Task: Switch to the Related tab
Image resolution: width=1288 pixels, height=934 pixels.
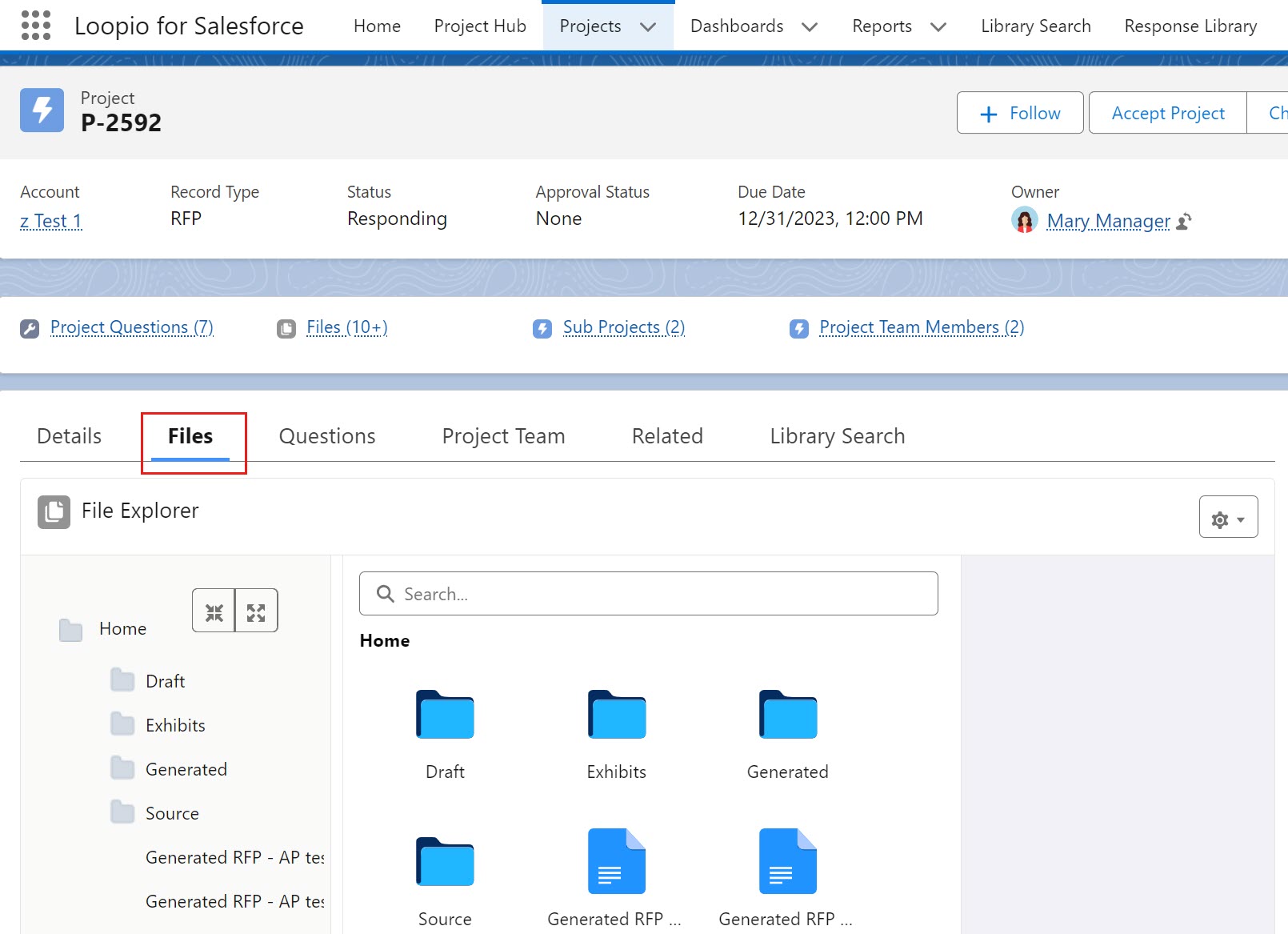Action: [x=667, y=436]
